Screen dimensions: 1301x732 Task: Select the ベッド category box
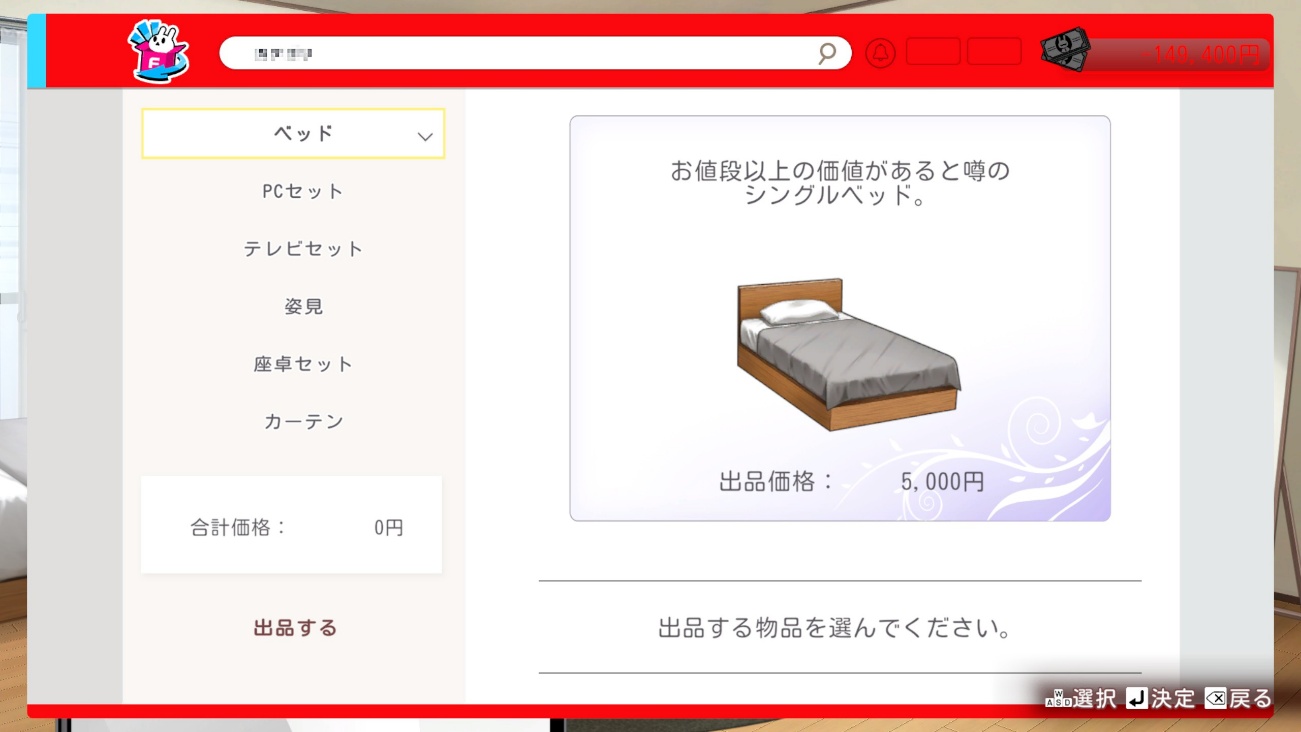(x=293, y=134)
